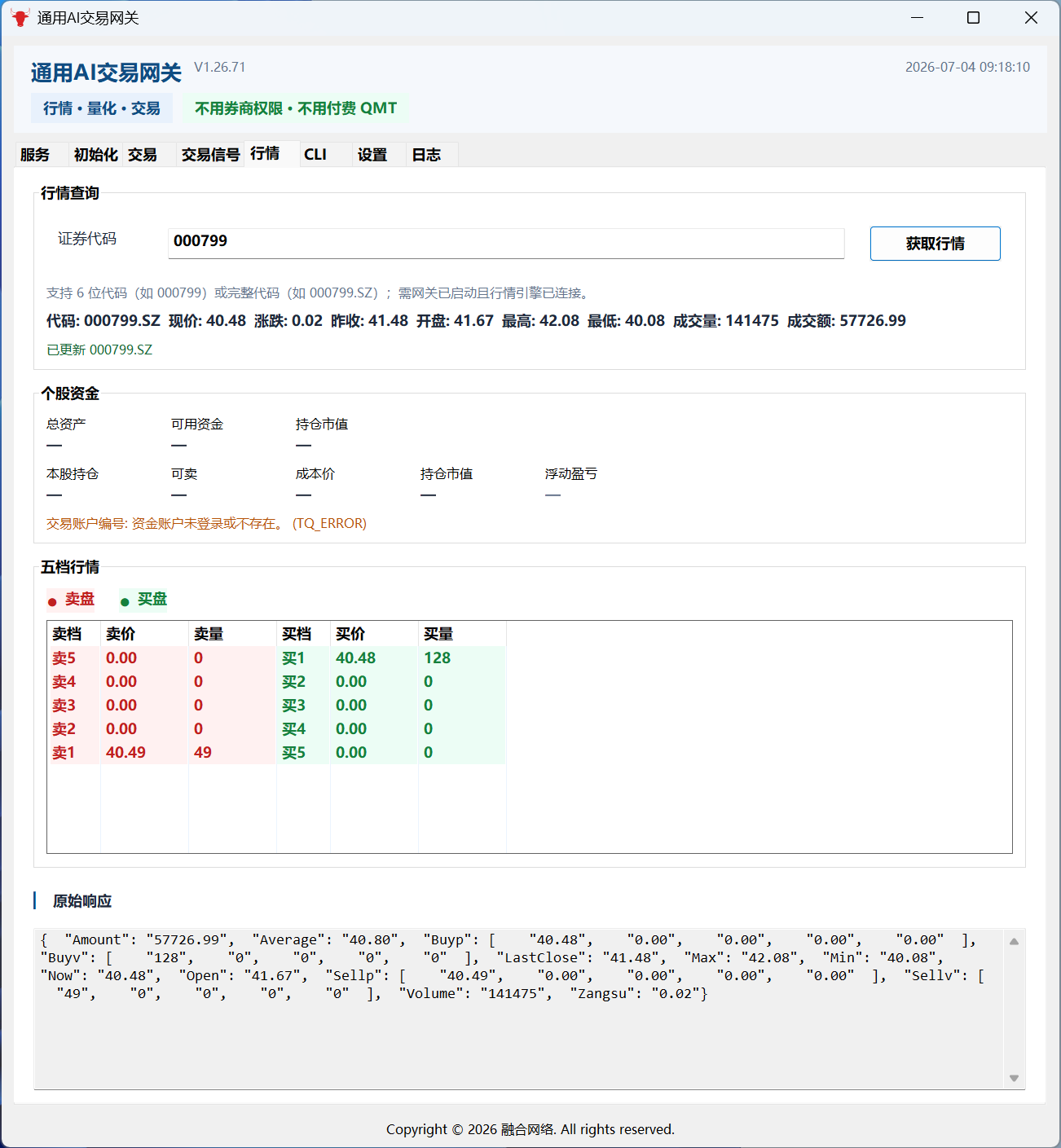Select the 卖2 row label
The image size is (1061, 1148).
tap(64, 729)
